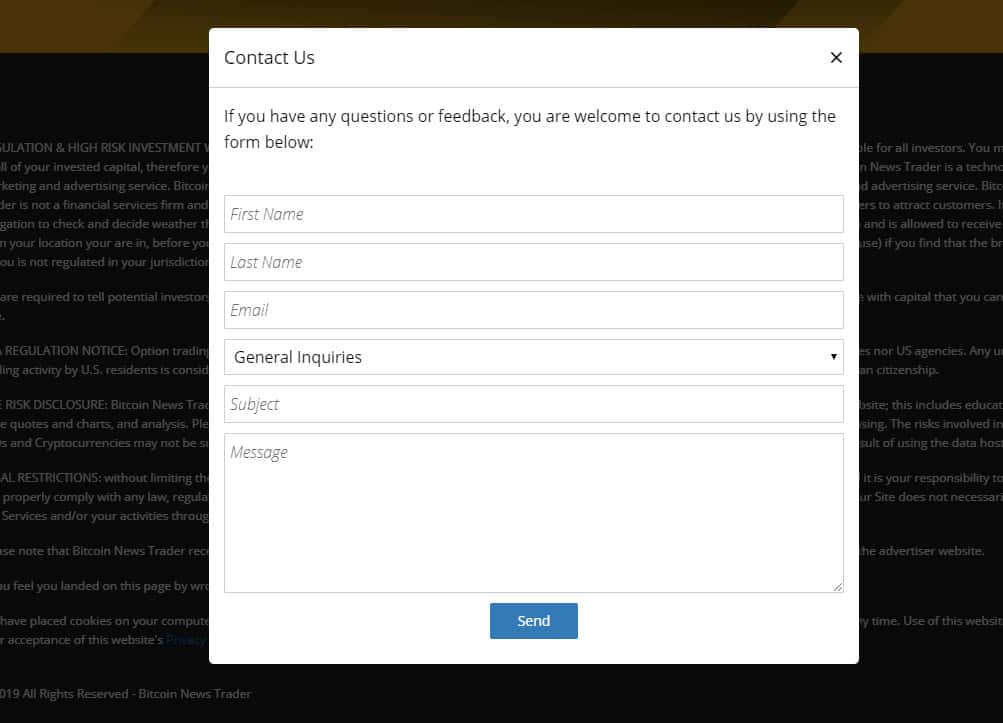Image resolution: width=1003 pixels, height=723 pixels.
Task: Focus the Last Name input
Action: (x=533, y=262)
